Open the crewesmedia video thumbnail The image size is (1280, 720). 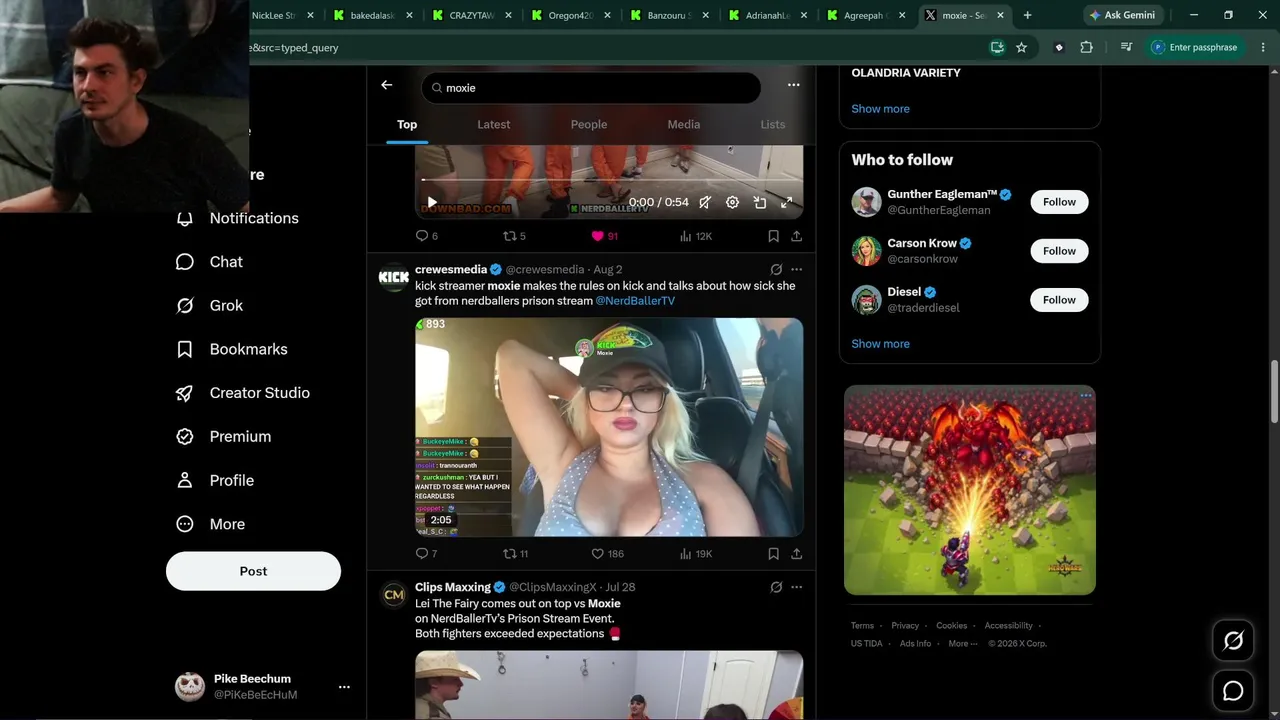tap(609, 427)
